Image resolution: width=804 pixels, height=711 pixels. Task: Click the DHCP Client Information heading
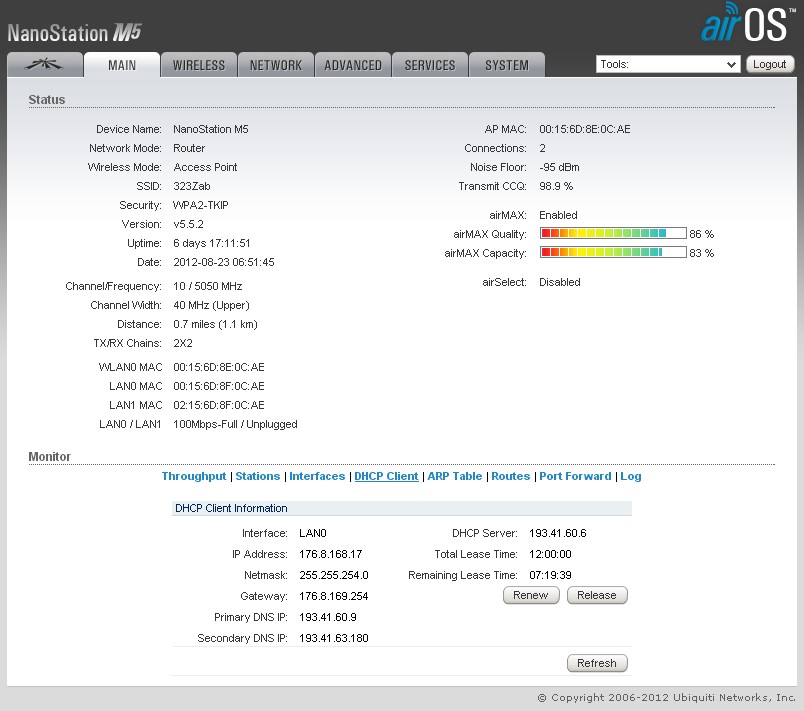(231, 508)
